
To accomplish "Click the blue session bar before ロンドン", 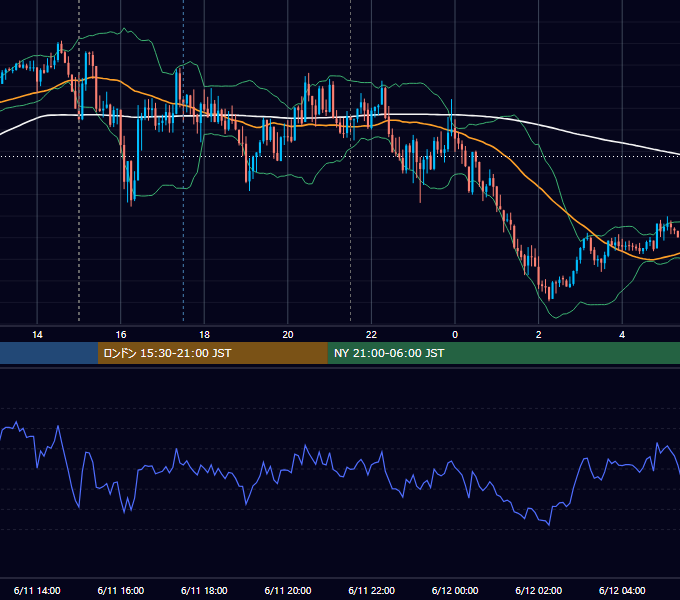I will click(x=49, y=353).
